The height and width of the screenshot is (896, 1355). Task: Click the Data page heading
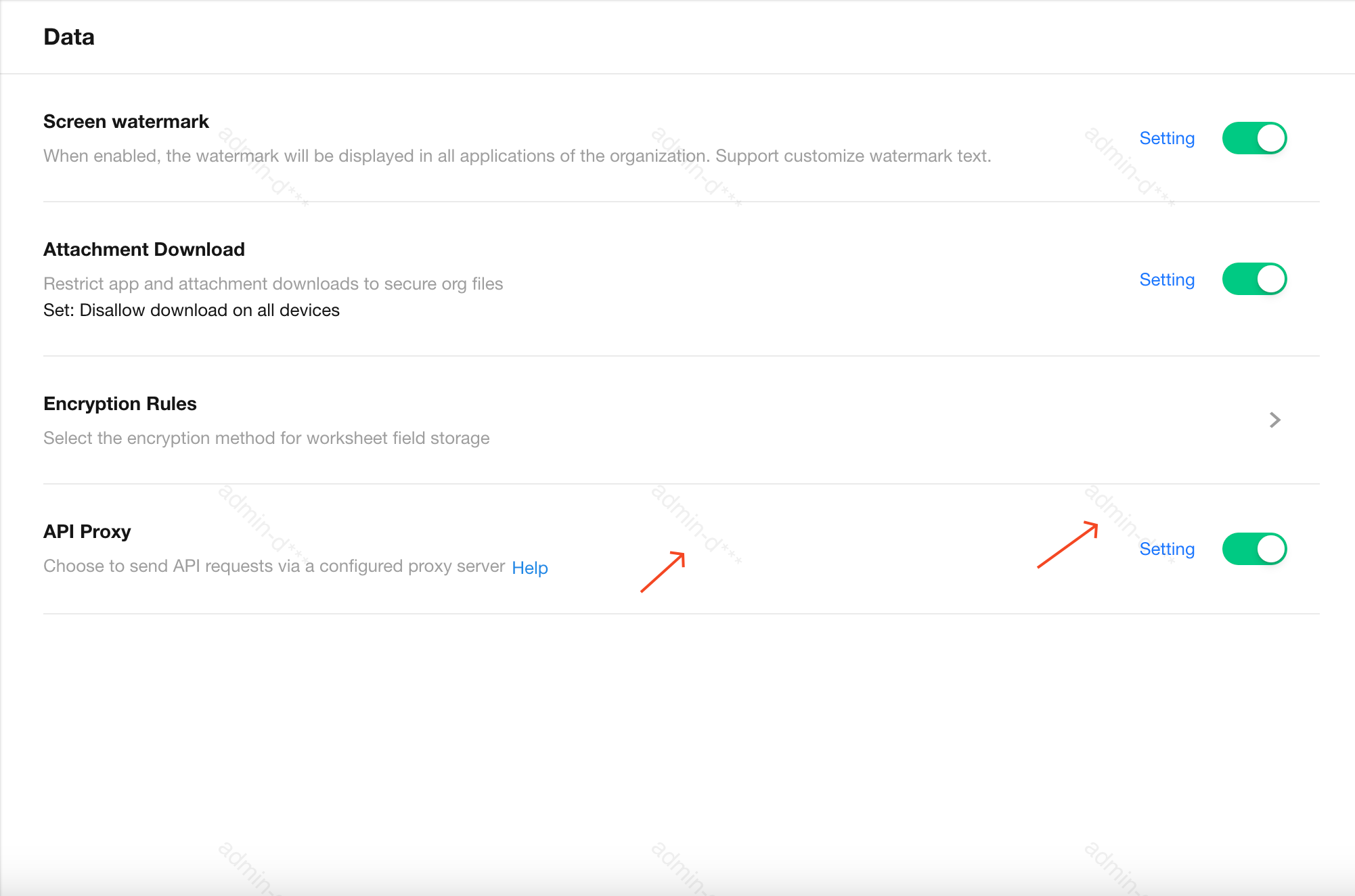point(69,37)
